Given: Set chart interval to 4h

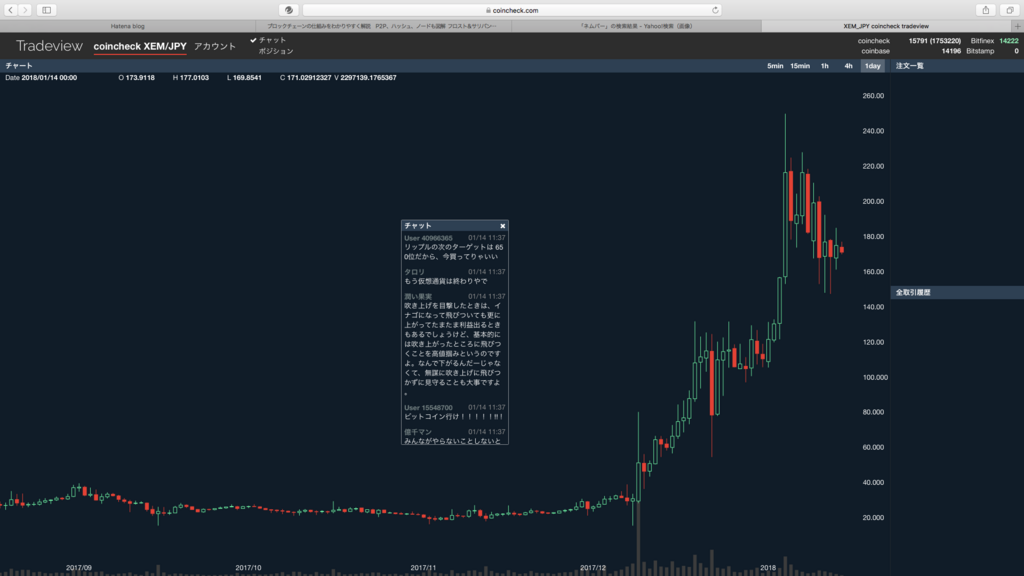Looking at the screenshot, I should 848,66.
